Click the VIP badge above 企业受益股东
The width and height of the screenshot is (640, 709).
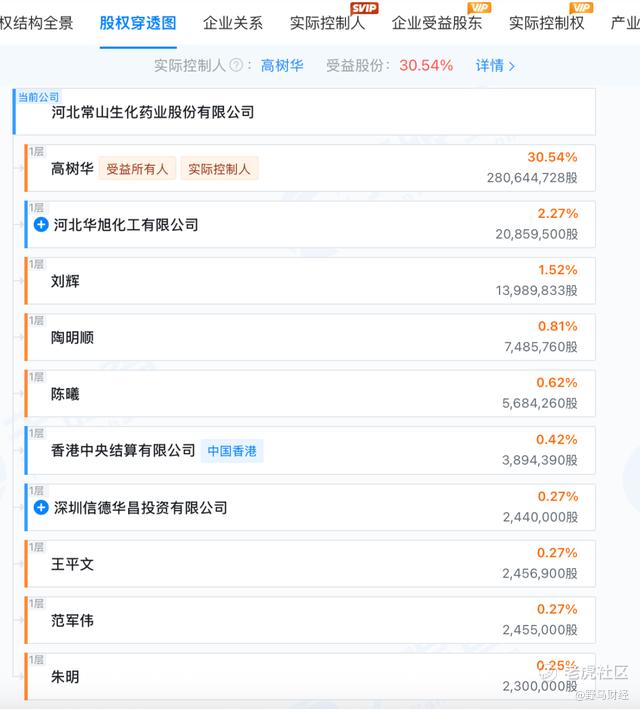(x=480, y=8)
